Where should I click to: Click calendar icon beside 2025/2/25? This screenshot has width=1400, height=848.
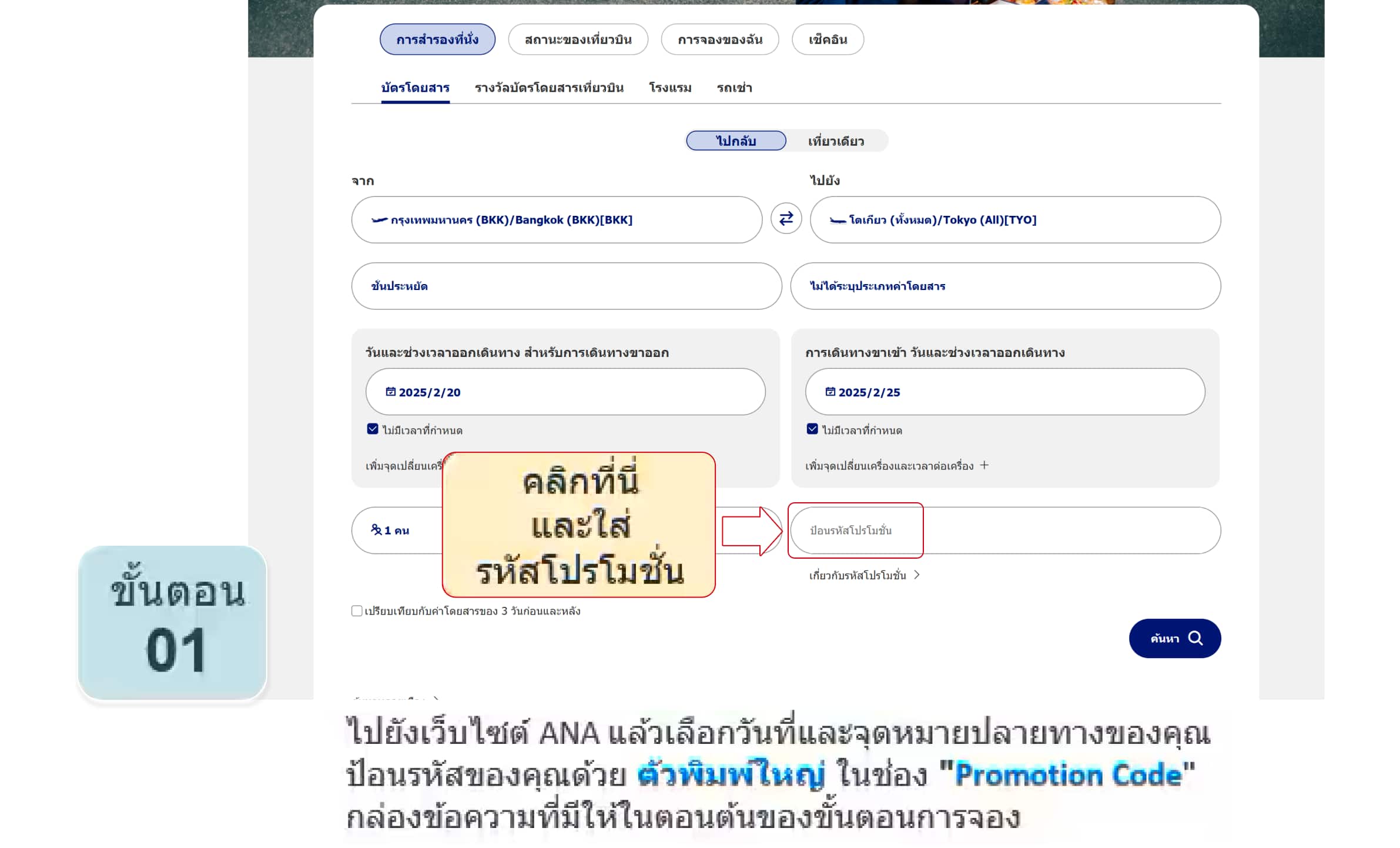[x=830, y=392]
